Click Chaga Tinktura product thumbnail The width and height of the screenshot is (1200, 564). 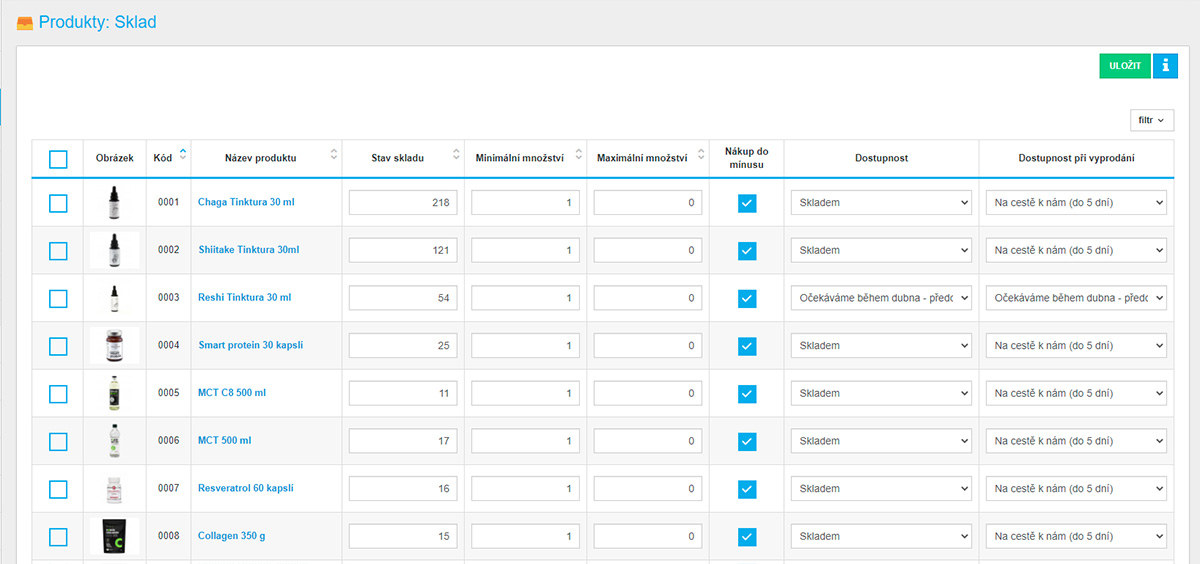[x=114, y=202]
